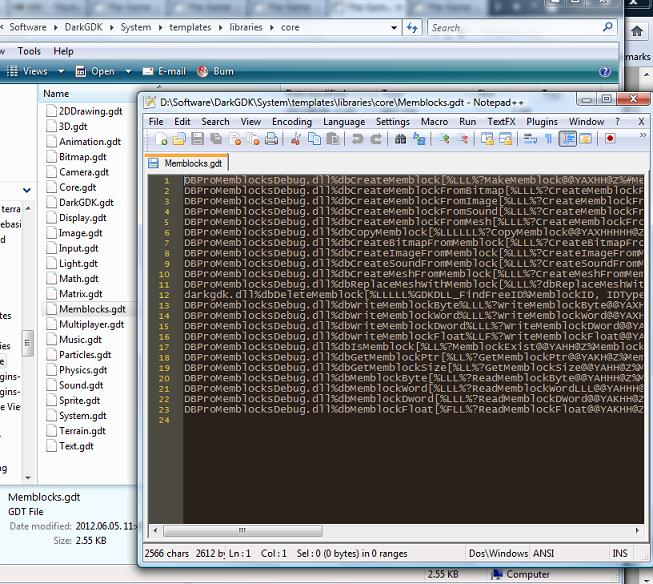Click the editor's right horizontal scroll arrow
The height and width of the screenshot is (584, 653).
click(637, 531)
